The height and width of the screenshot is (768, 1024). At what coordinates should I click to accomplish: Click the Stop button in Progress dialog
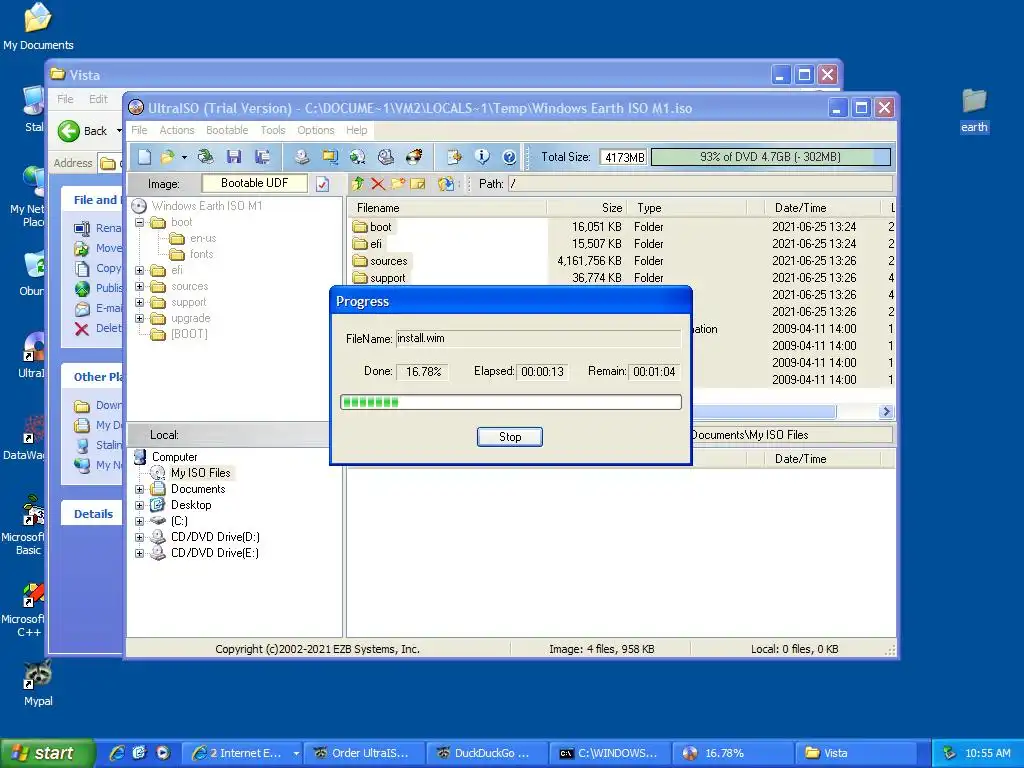tap(509, 437)
